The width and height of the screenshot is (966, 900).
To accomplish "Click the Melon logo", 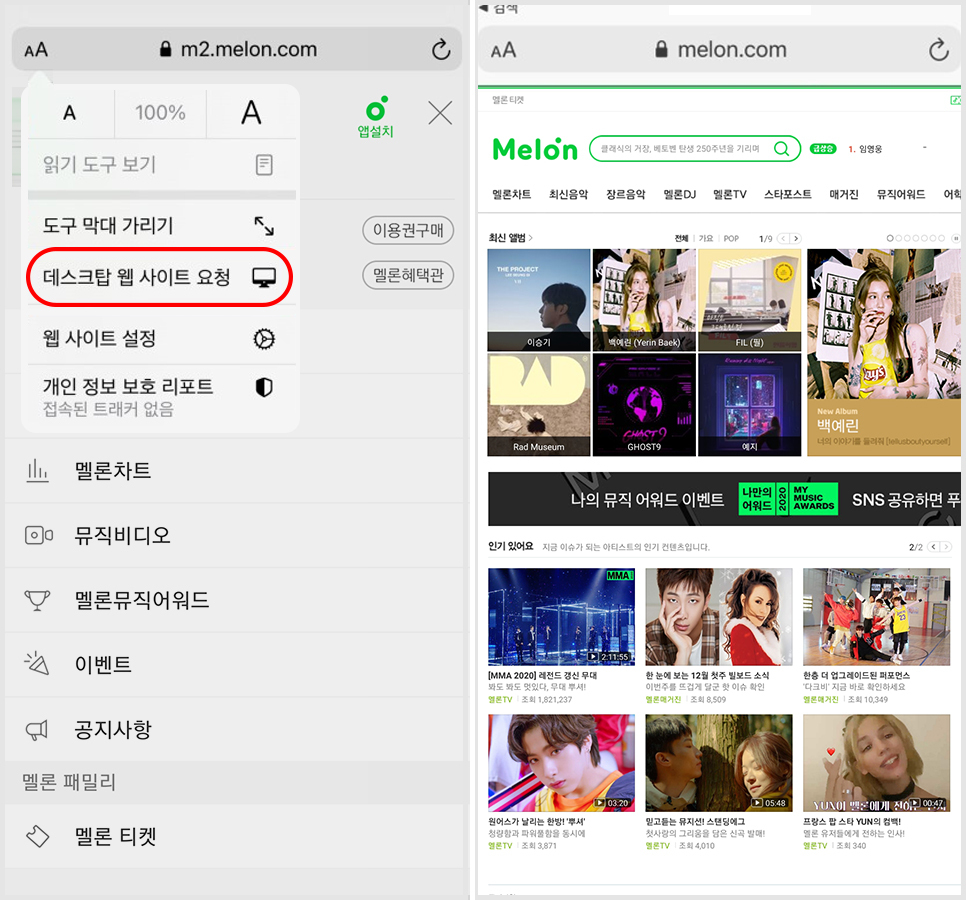I will click(x=535, y=149).
